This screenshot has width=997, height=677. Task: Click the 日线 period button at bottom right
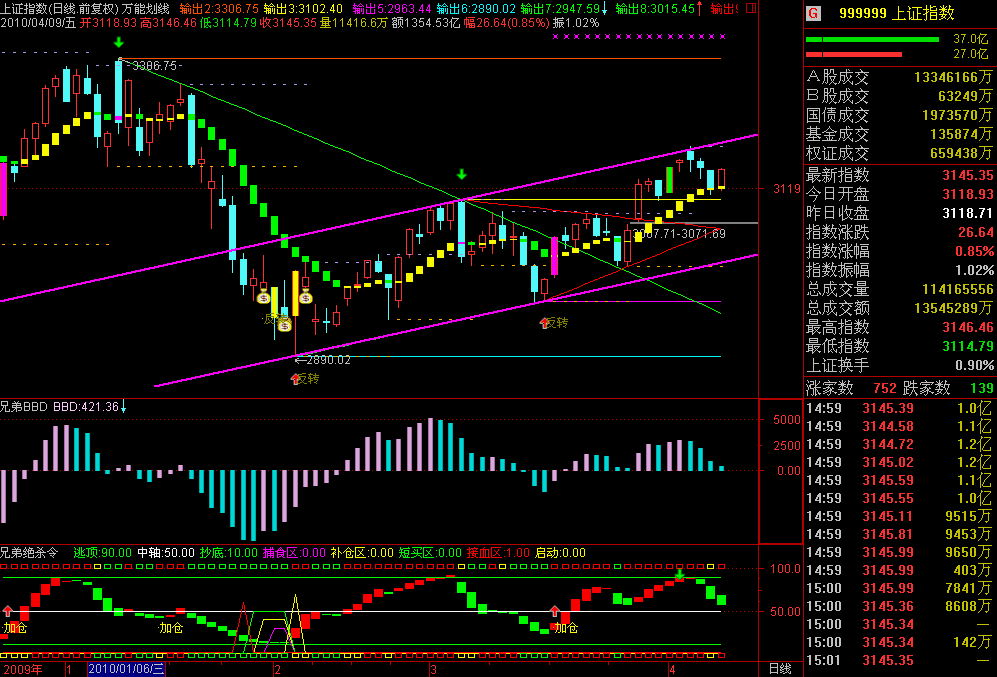pos(780,669)
